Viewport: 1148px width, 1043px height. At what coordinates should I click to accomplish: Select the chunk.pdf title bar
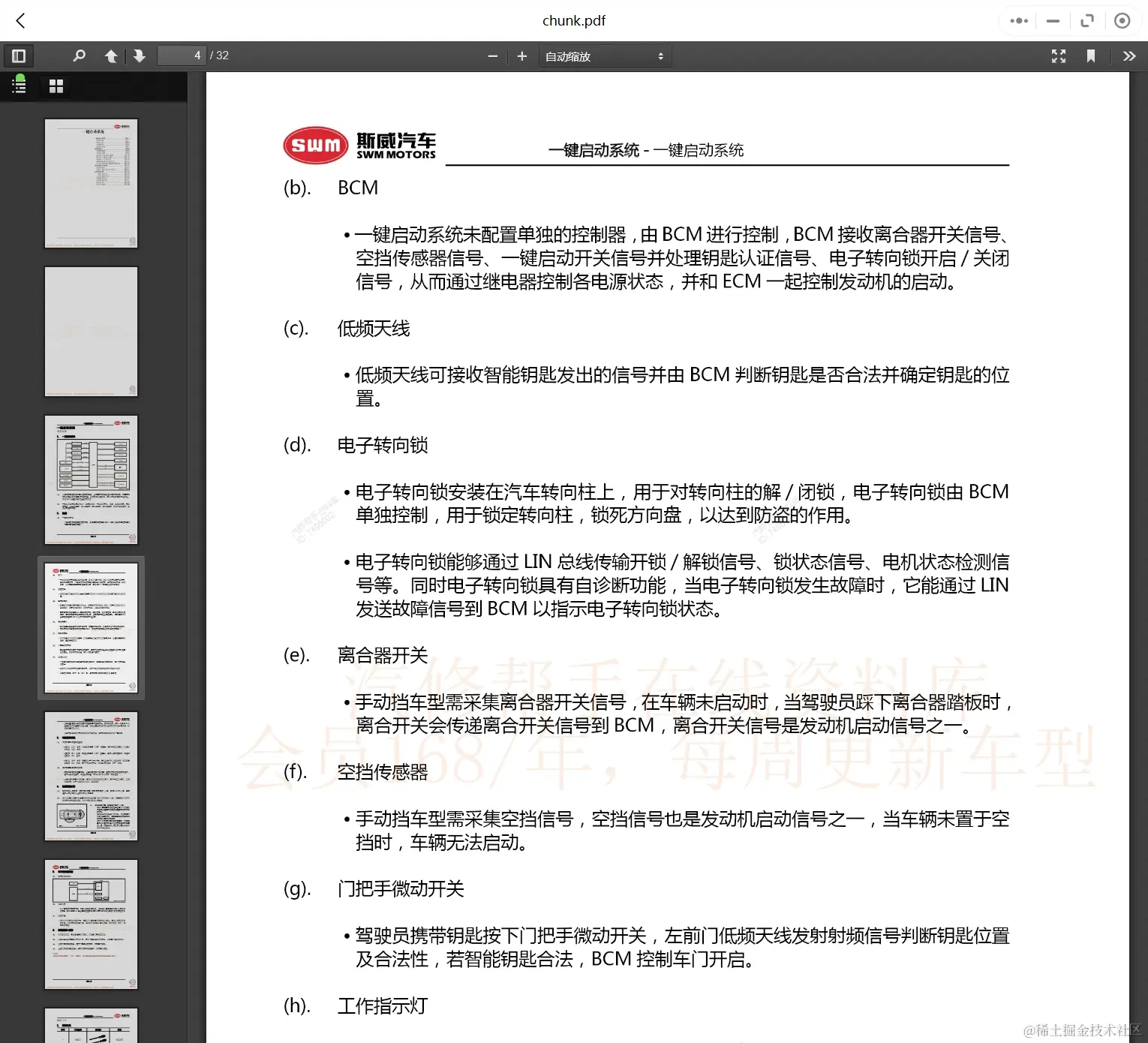click(x=574, y=20)
